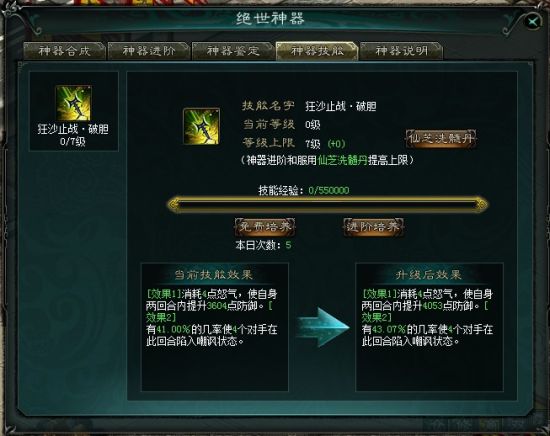Click the 升级后效果 description panel

point(430,327)
